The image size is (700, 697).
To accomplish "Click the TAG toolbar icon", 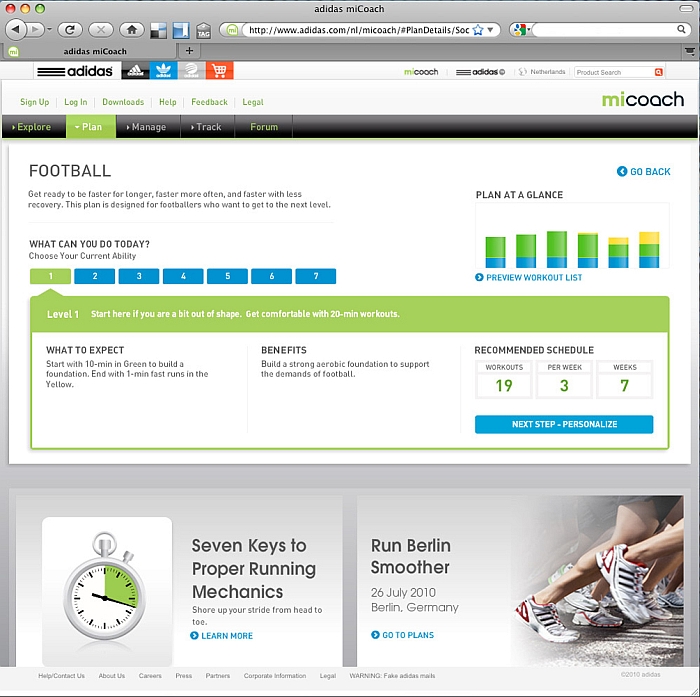I will click(204, 30).
